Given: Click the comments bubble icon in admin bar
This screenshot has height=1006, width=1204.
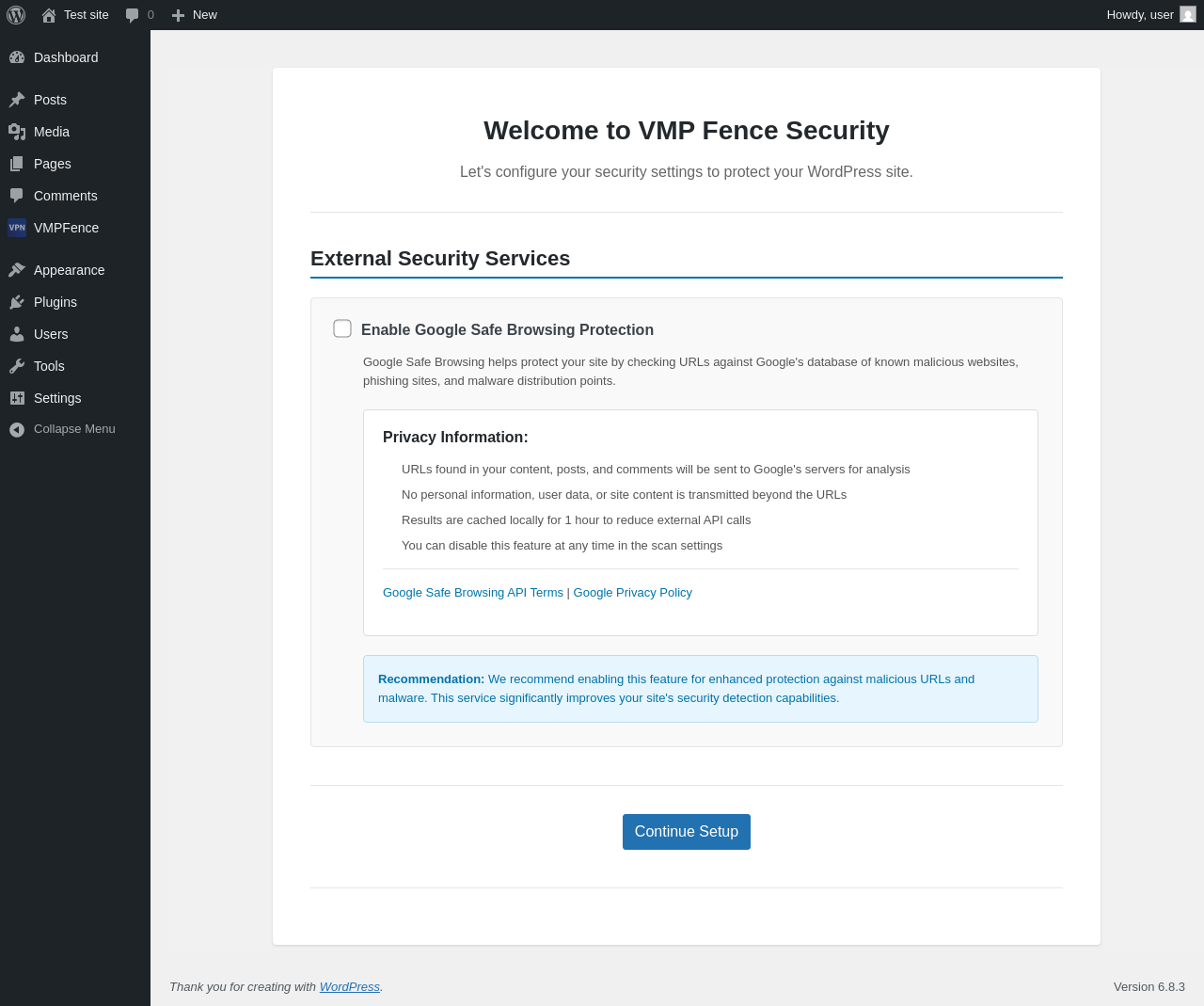Looking at the screenshot, I should click(x=133, y=15).
